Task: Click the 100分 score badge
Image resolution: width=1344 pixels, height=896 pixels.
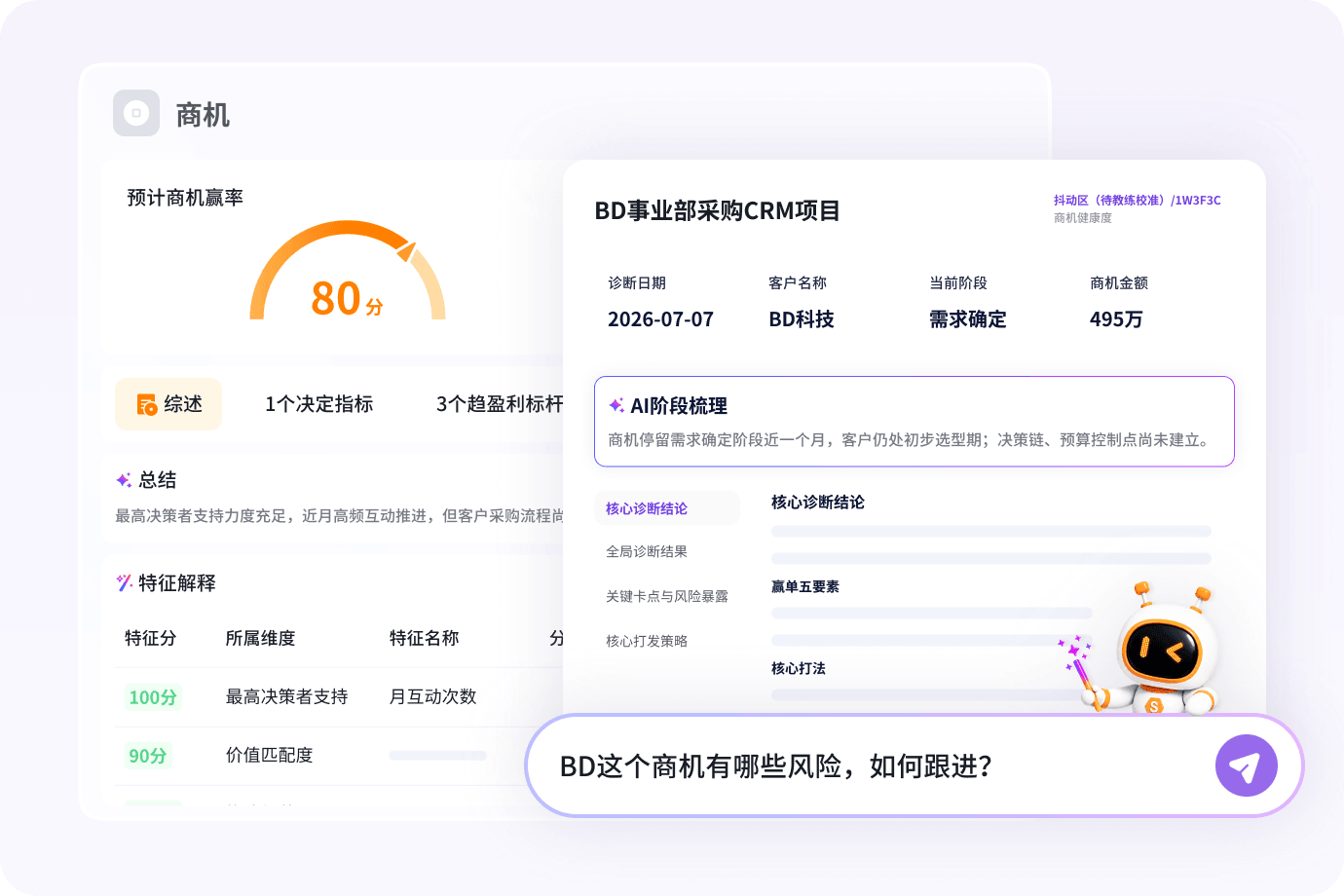Action: [153, 697]
